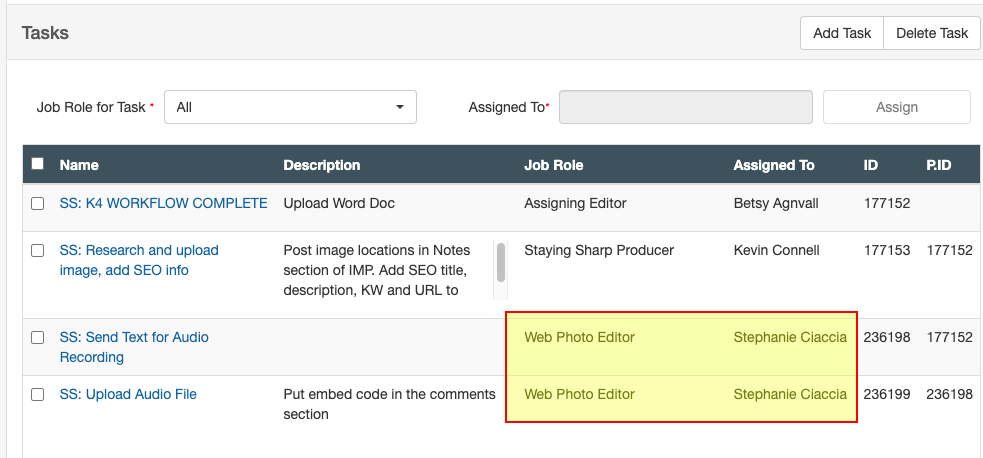Sort by the Name column header
The height and width of the screenshot is (458, 983).
pyautogui.click(x=79, y=165)
